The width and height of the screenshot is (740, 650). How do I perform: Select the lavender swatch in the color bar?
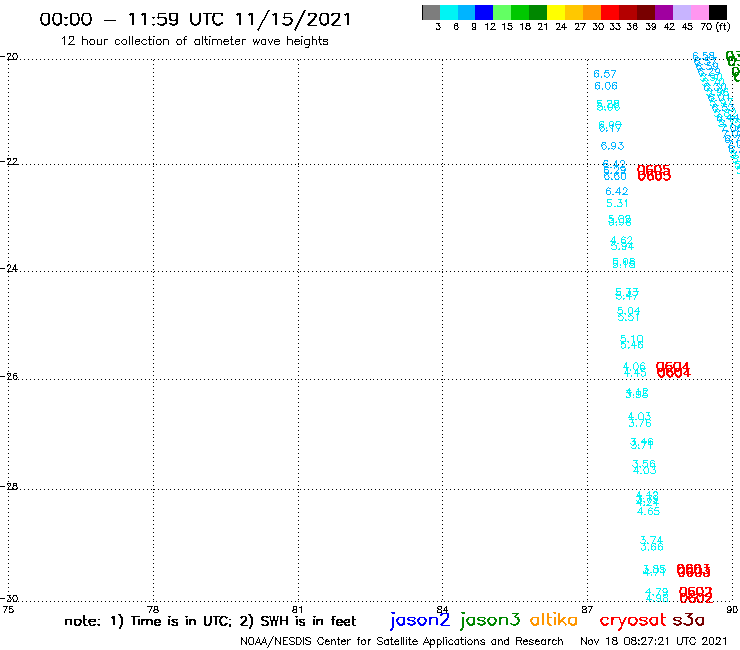tap(681, 12)
